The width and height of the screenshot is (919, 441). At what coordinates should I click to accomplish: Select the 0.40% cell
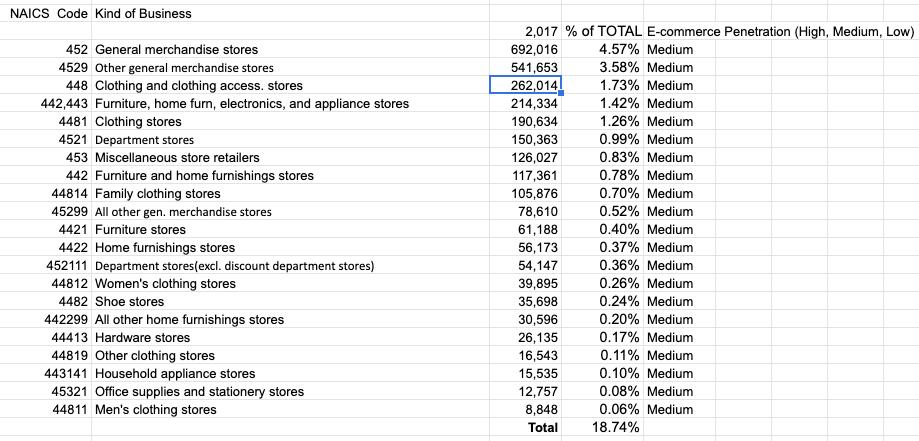(602, 229)
